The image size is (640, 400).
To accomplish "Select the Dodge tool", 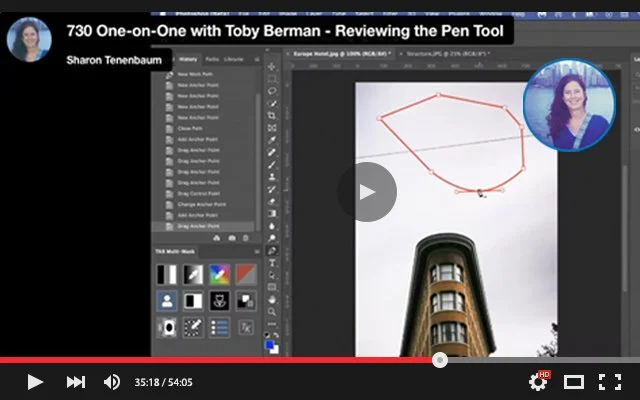I will point(272,238).
